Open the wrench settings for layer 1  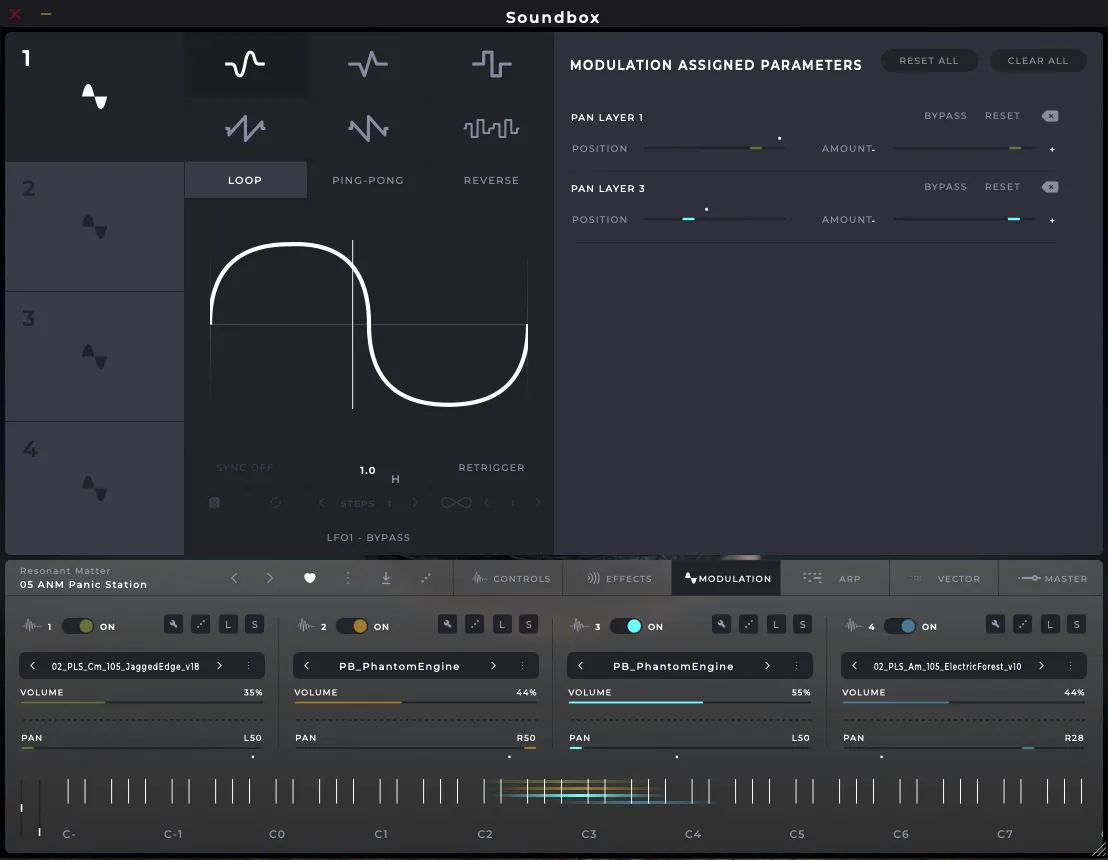pyautogui.click(x=174, y=625)
